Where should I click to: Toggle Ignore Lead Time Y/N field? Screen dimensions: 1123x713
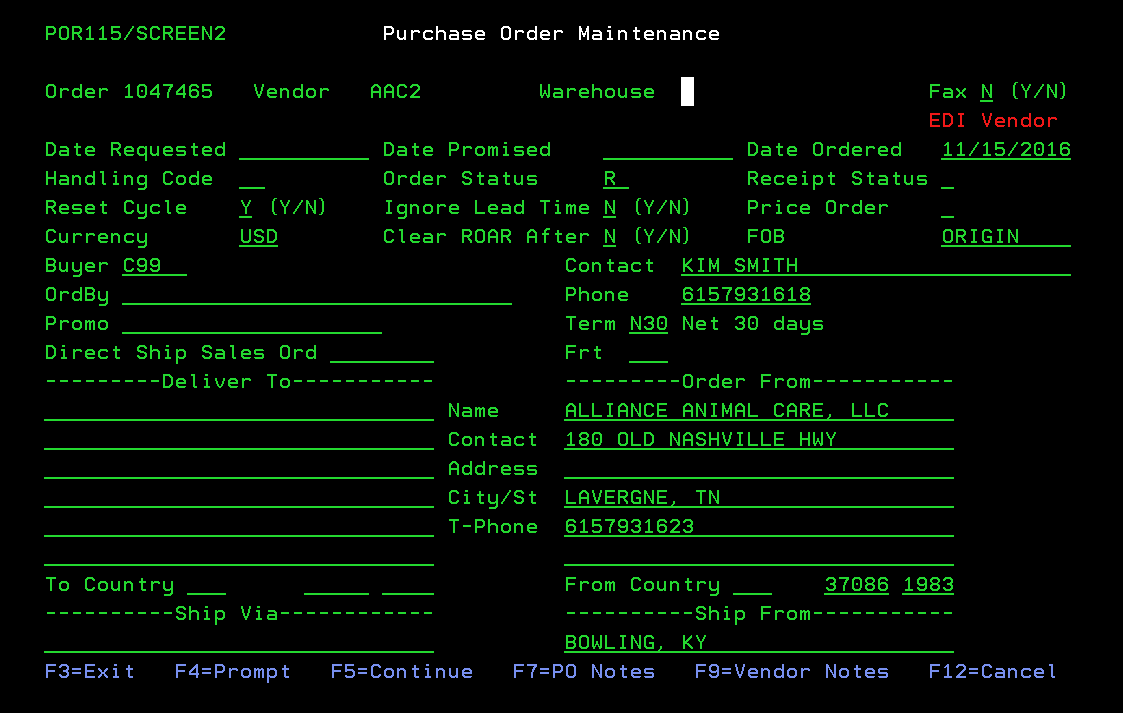pos(609,208)
